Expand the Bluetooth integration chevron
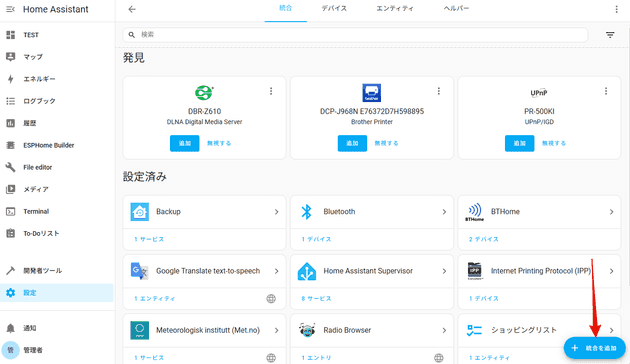The height and width of the screenshot is (364, 630). click(x=444, y=212)
